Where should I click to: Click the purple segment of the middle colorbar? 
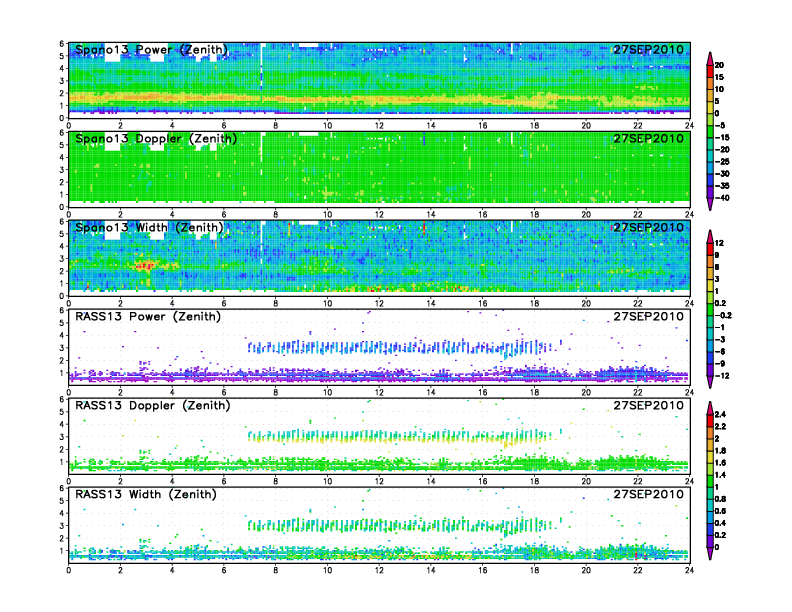(x=710, y=370)
